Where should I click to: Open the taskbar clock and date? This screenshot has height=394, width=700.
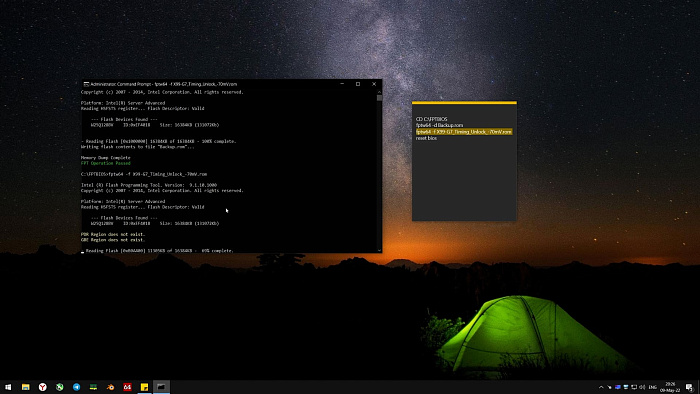point(670,387)
